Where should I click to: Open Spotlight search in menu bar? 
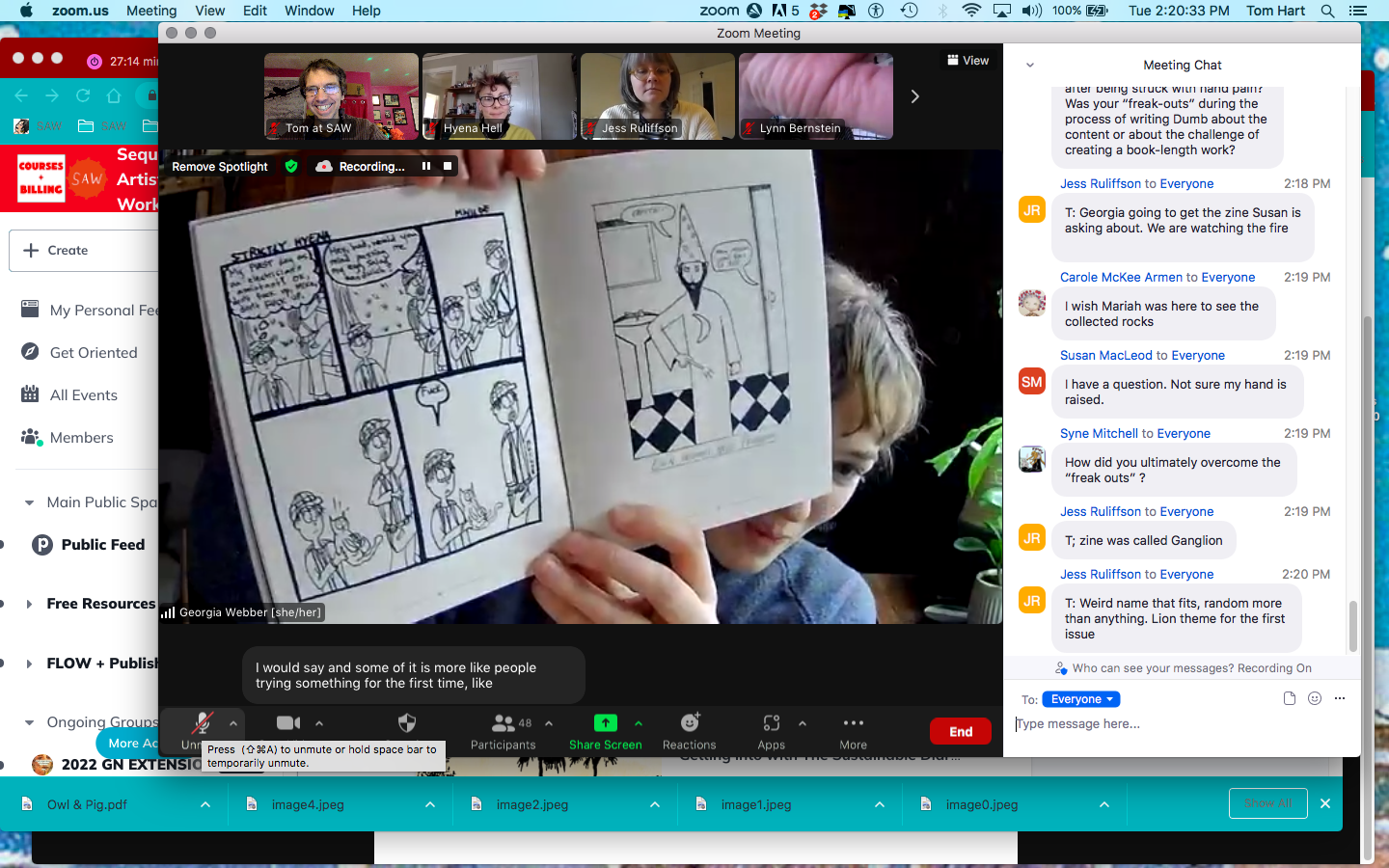click(1327, 11)
